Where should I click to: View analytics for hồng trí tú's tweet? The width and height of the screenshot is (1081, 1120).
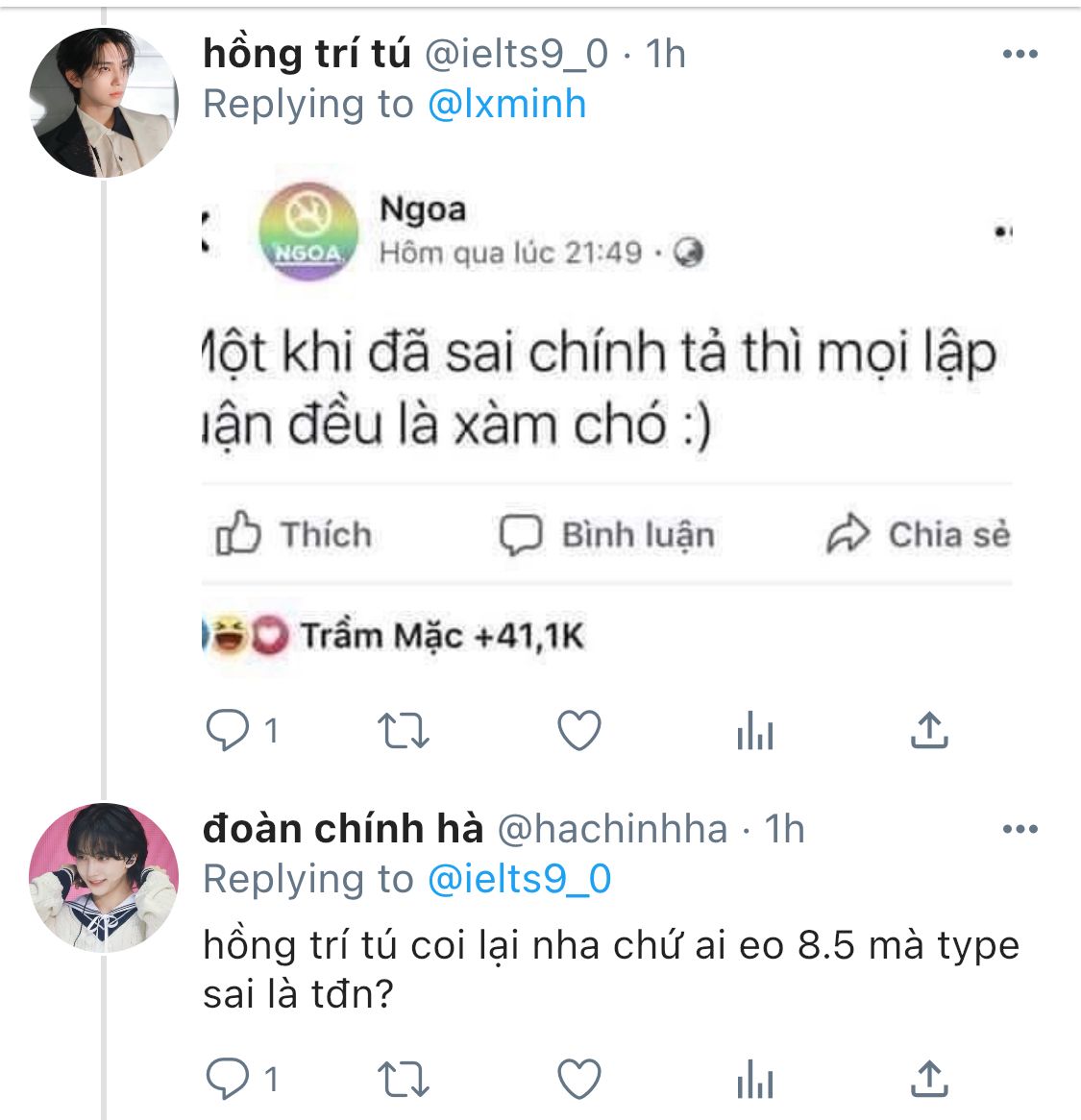[x=755, y=732]
